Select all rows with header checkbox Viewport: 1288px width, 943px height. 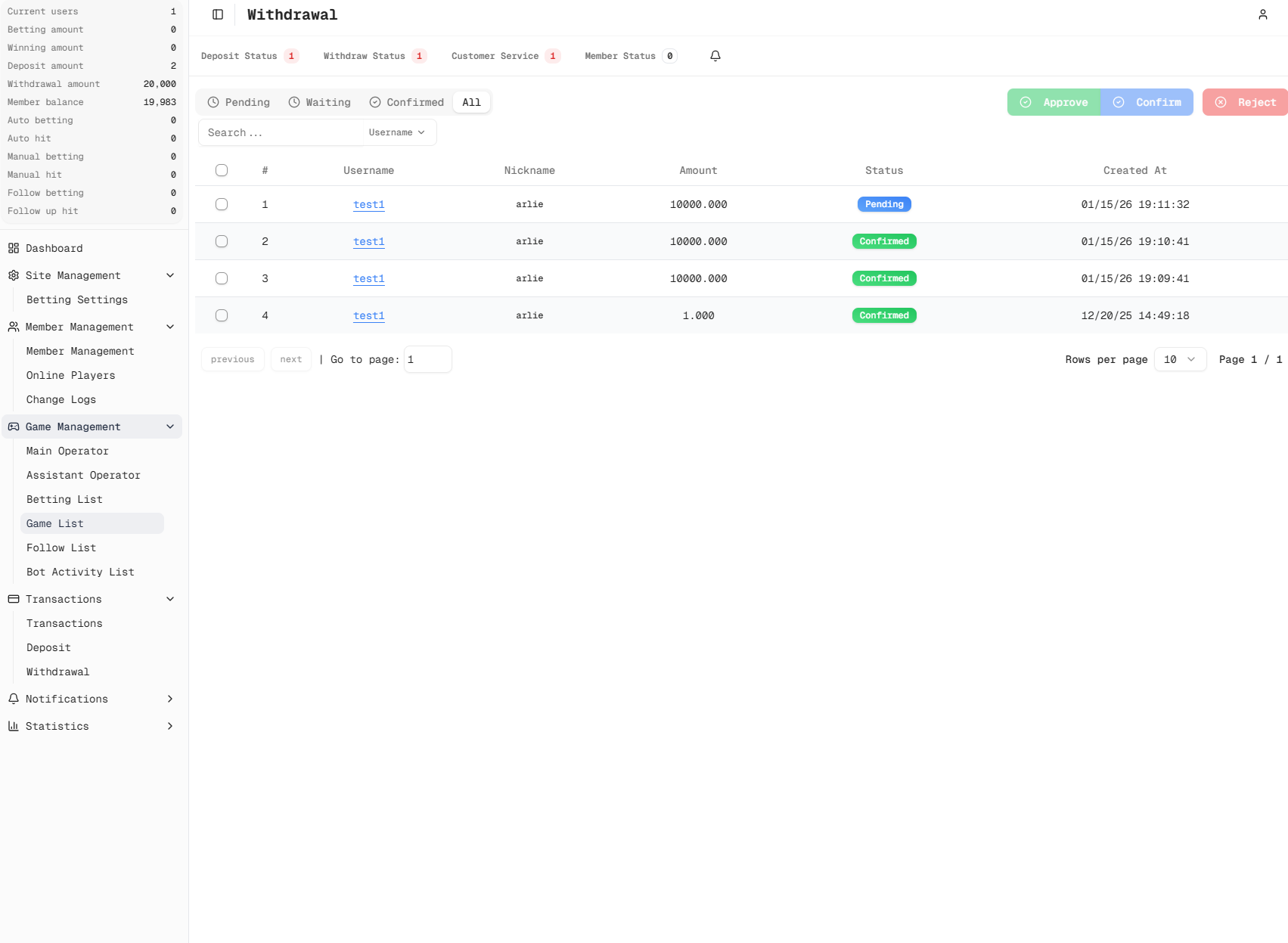(x=222, y=170)
